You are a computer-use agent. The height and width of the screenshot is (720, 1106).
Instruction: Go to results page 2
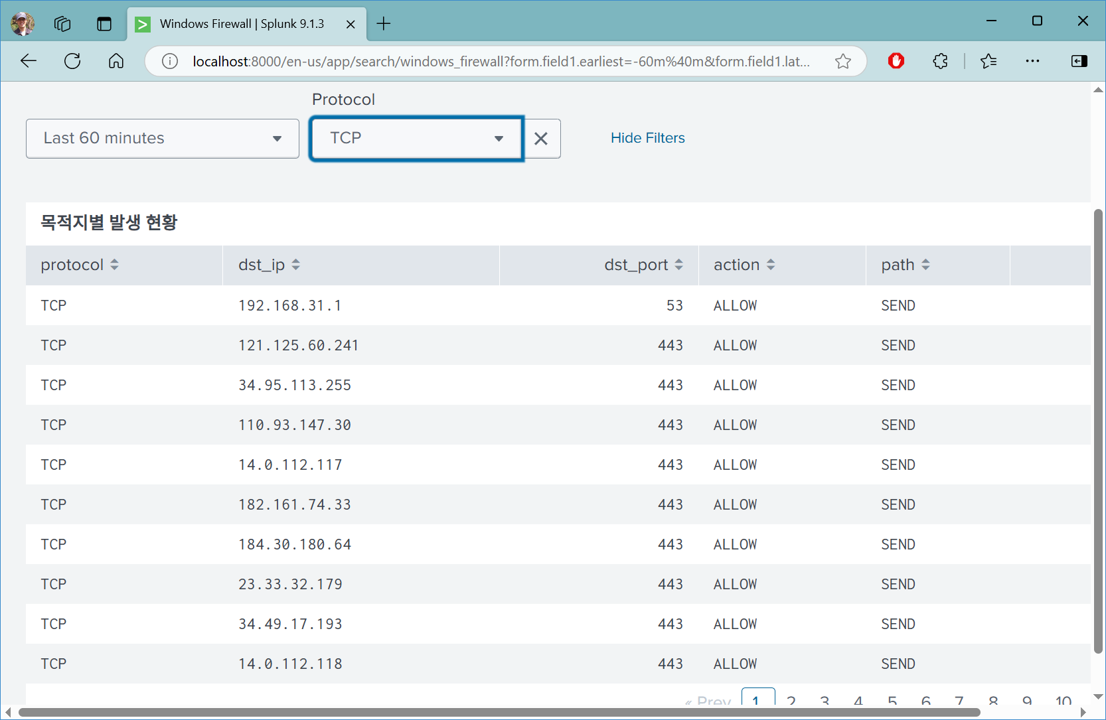click(x=791, y=701)
